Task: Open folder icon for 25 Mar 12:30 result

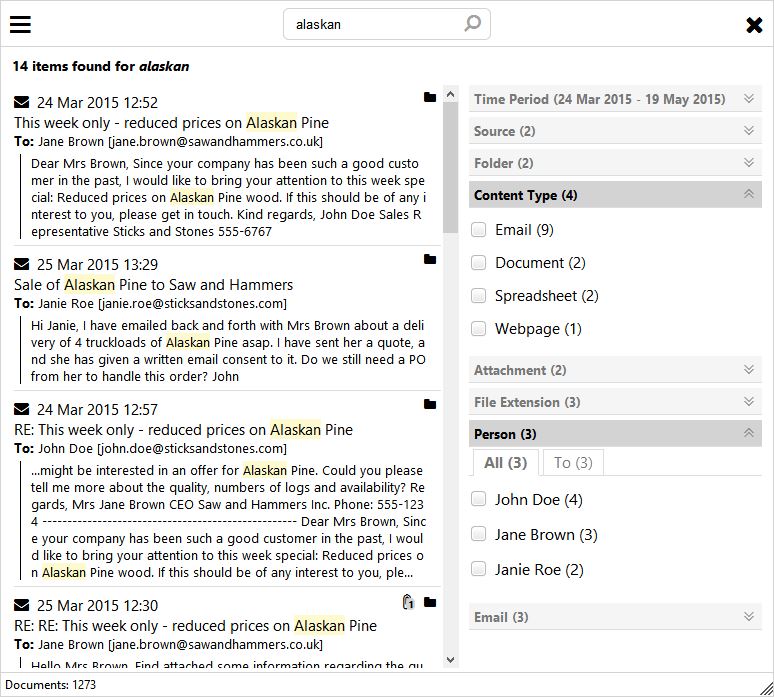Action: click(x=430, y=602)
